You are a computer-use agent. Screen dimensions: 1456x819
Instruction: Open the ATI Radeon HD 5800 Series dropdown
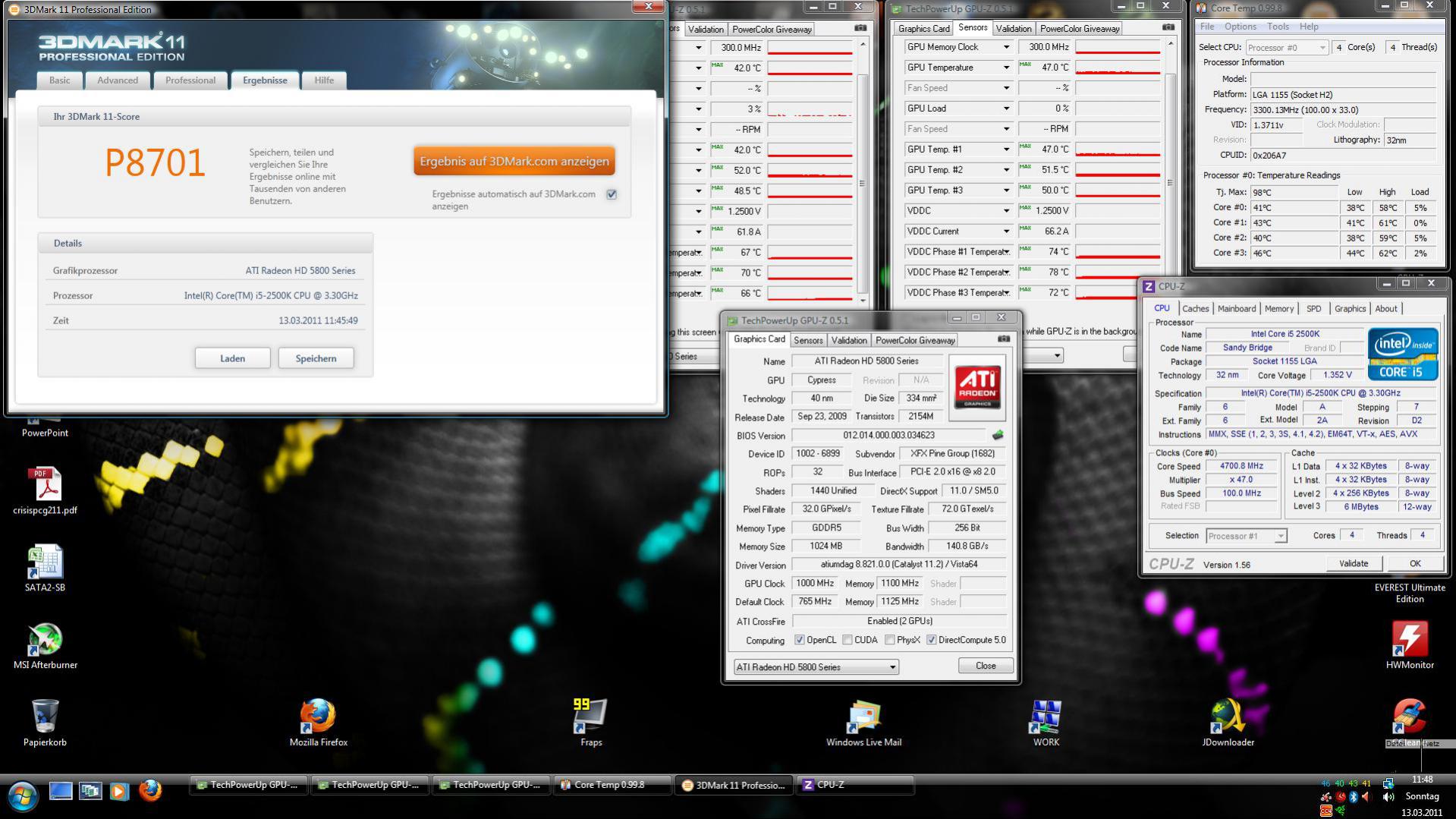coord(816,666)
